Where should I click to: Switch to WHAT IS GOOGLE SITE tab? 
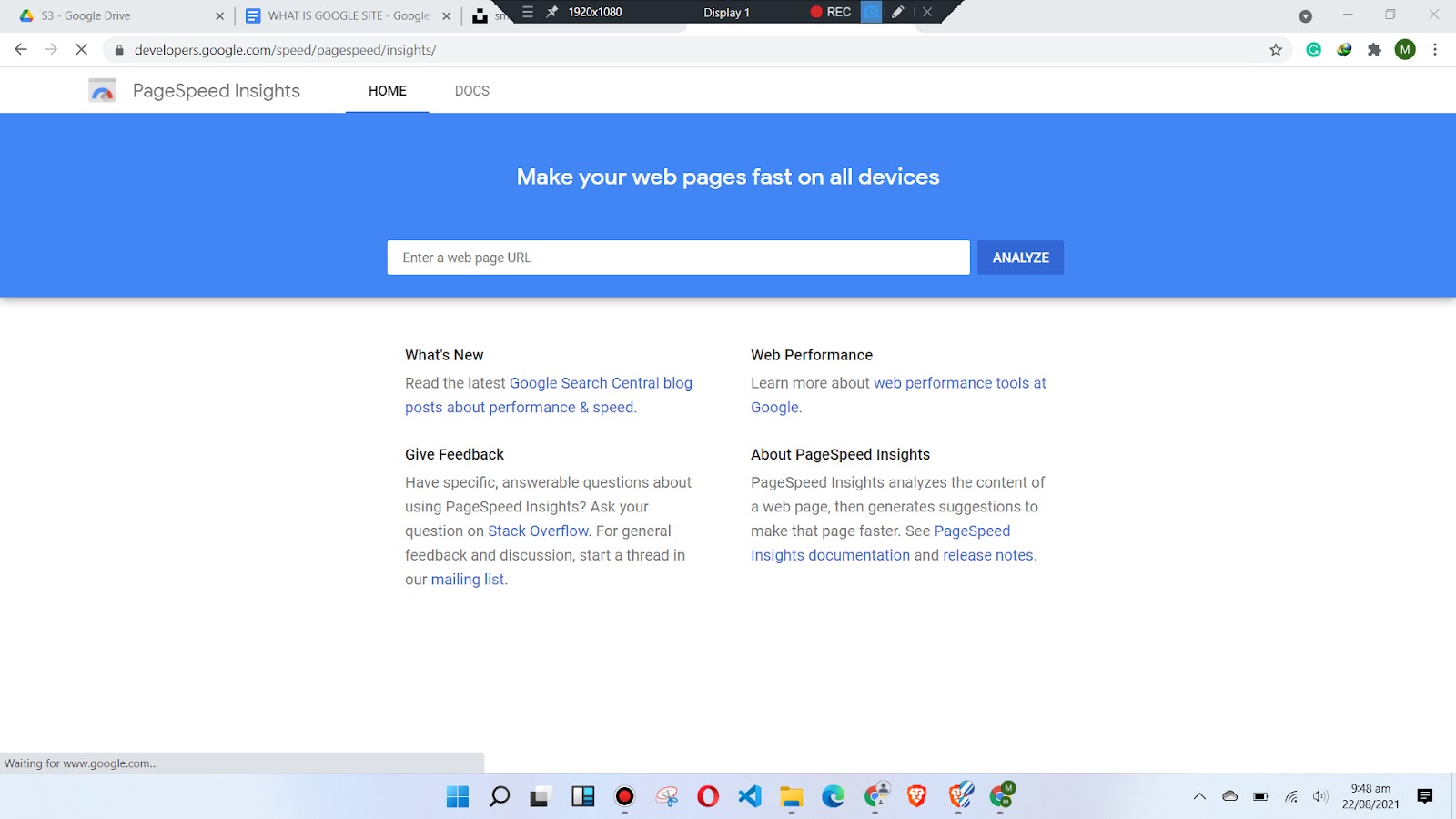pos(349,15)
